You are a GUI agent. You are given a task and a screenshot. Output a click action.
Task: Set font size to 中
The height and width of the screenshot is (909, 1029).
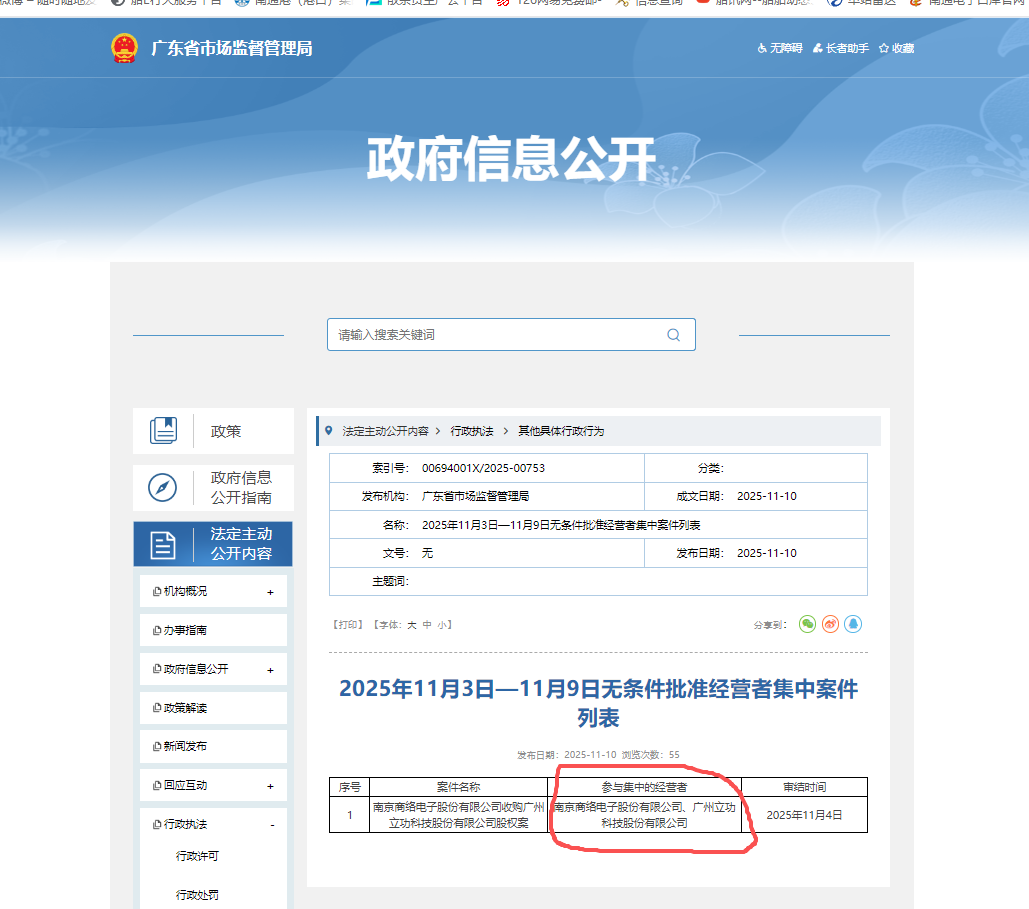click(427, 625)
